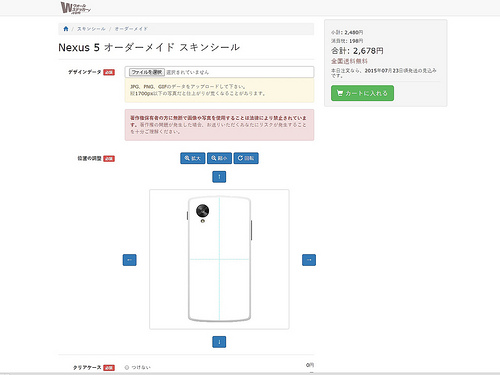
Task: Go to home via breadcrumb house icon
Action: pyautogui.click(x=66, y=29)
